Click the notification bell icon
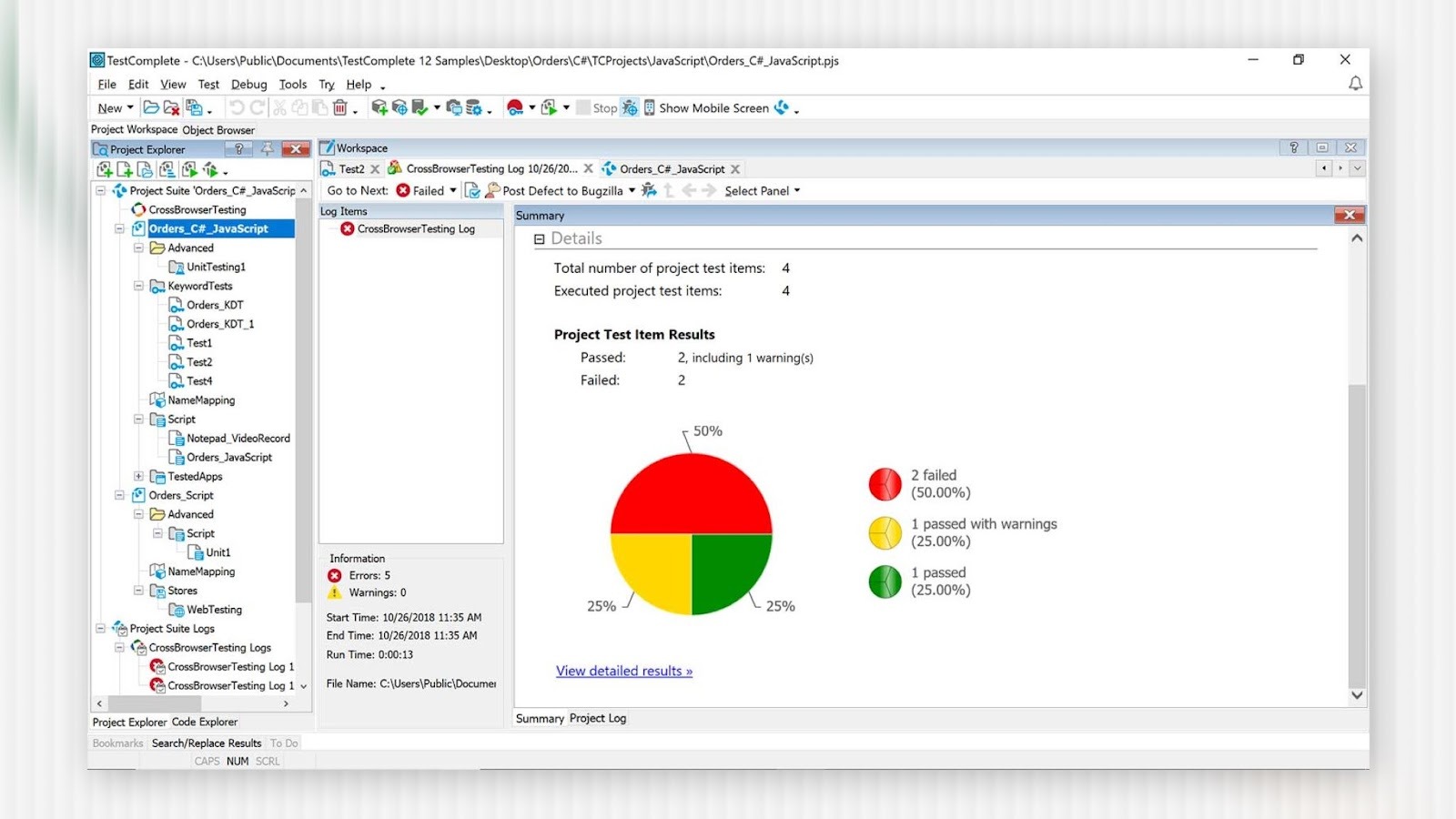1456x819 pixels. pyautogui.click(x=1355, y=84)
